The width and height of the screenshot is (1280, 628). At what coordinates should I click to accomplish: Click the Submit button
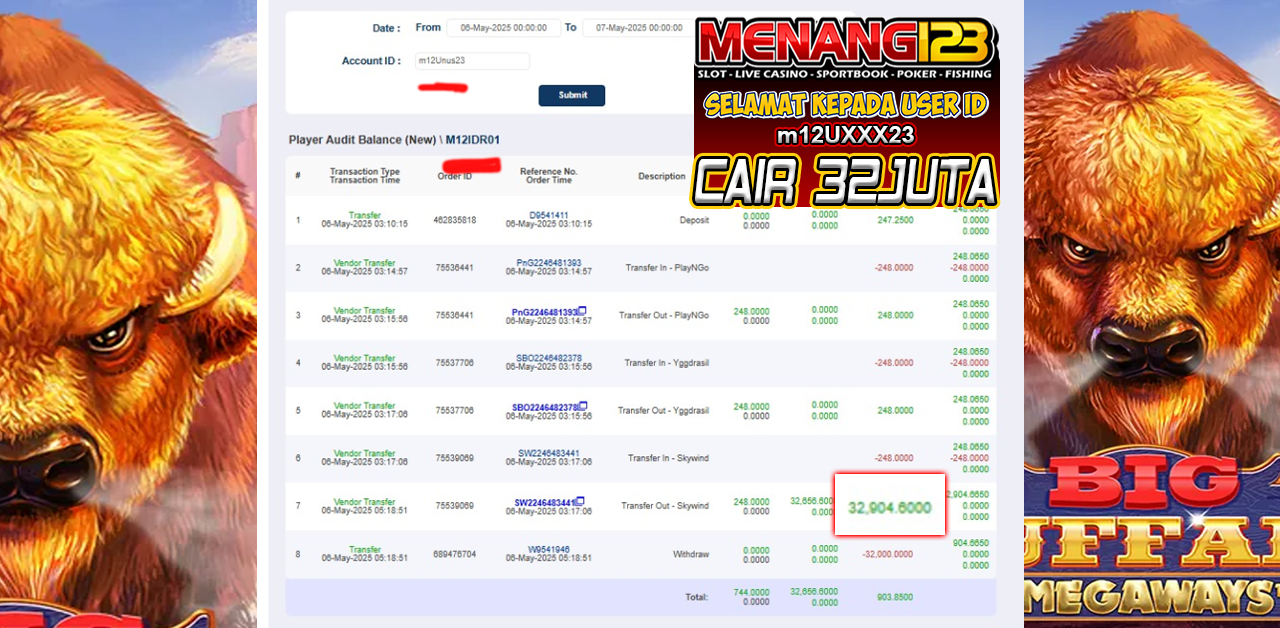click(572, 95)
